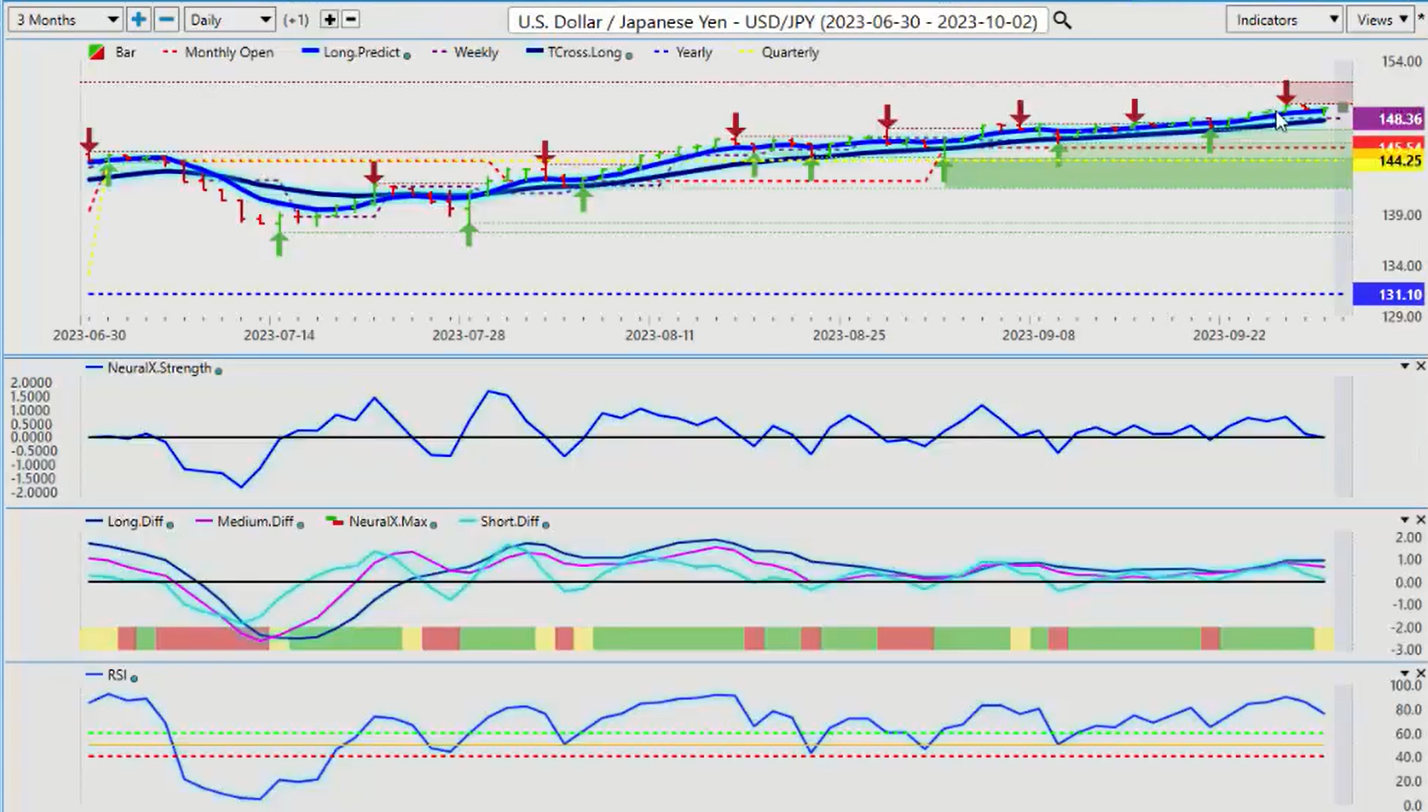1428x812 pixels.
Task: Open the Views dropdown
Action: click(1382, 19)
